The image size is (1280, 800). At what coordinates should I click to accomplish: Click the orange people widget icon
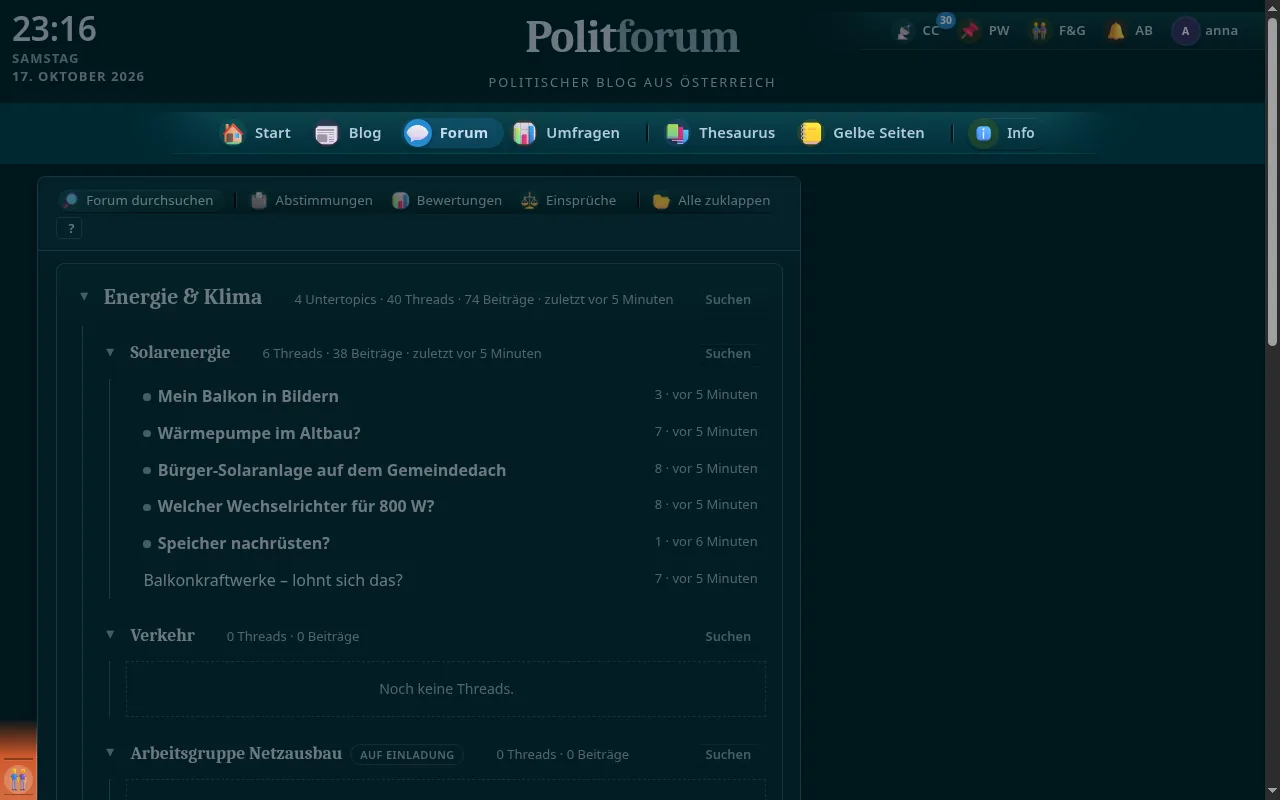tap(18, 779)
